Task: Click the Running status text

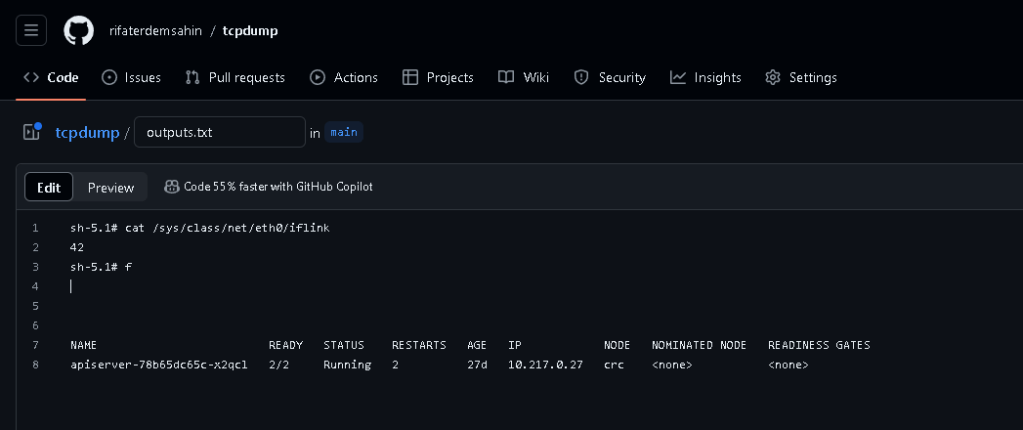Action: coord(347,365)
